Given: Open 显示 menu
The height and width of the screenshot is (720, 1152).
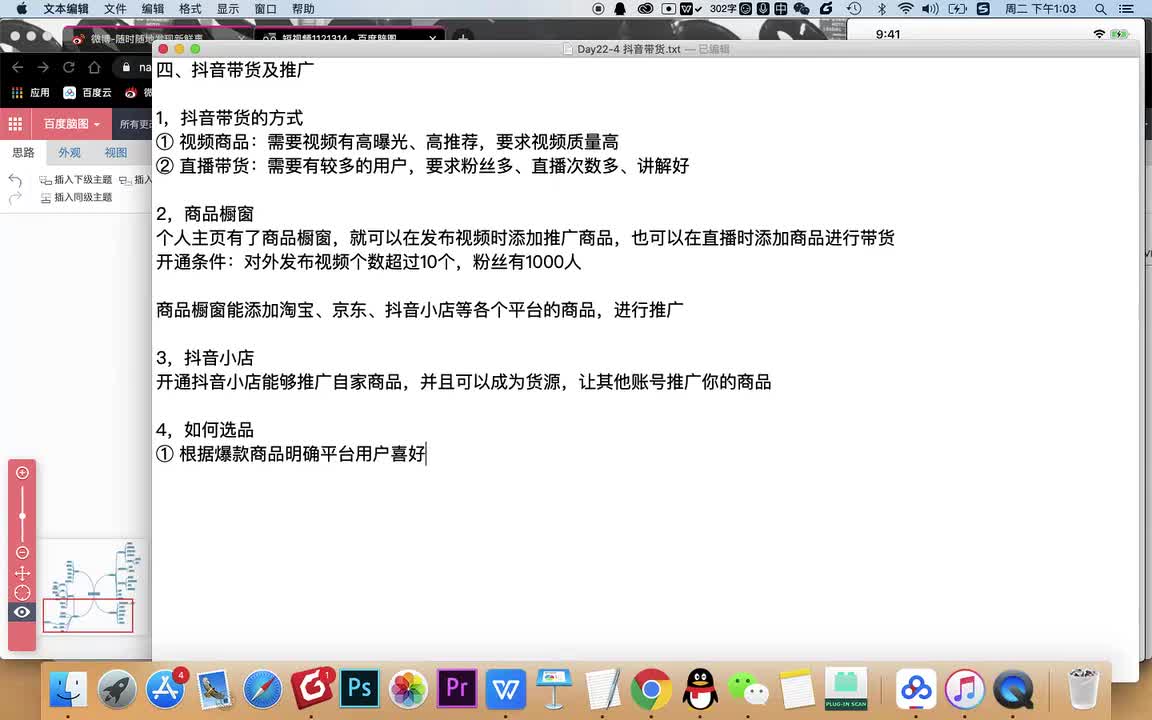Looking at the screenshot, I should (x=228, y=9).
